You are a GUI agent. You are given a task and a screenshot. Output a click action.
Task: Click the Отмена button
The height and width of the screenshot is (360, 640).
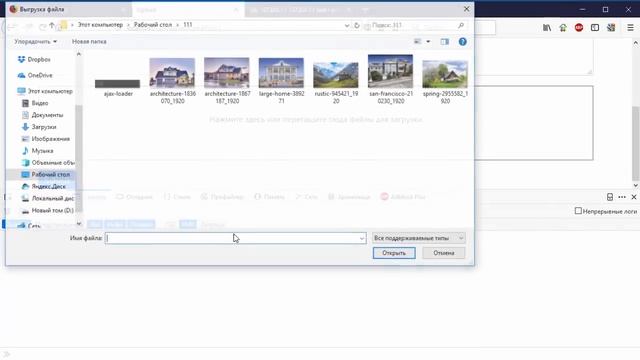pos(444,253)
